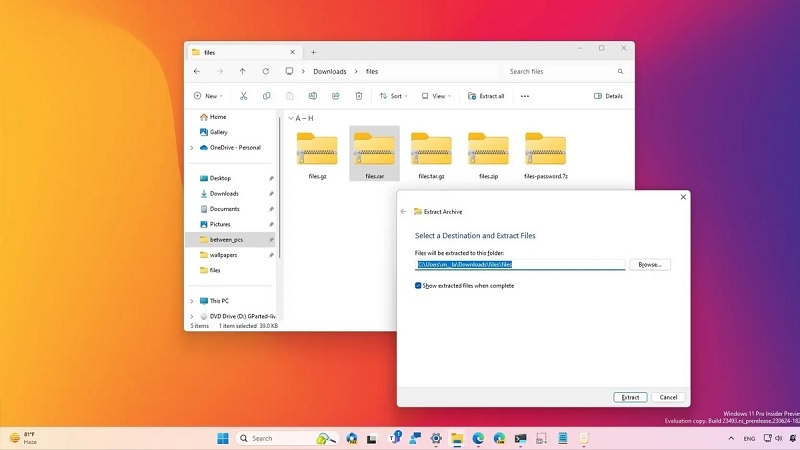Select the files.tar.gz archive
The height and width of the screenshot is (450, 800).
coord(431,154)
